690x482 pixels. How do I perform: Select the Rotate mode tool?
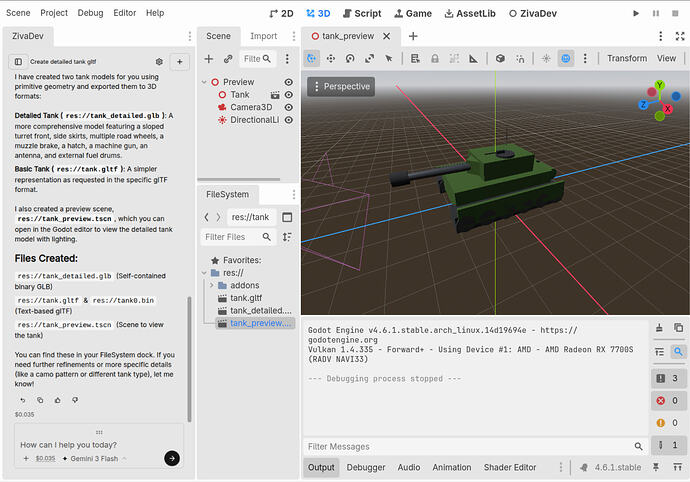pos(350,59)
